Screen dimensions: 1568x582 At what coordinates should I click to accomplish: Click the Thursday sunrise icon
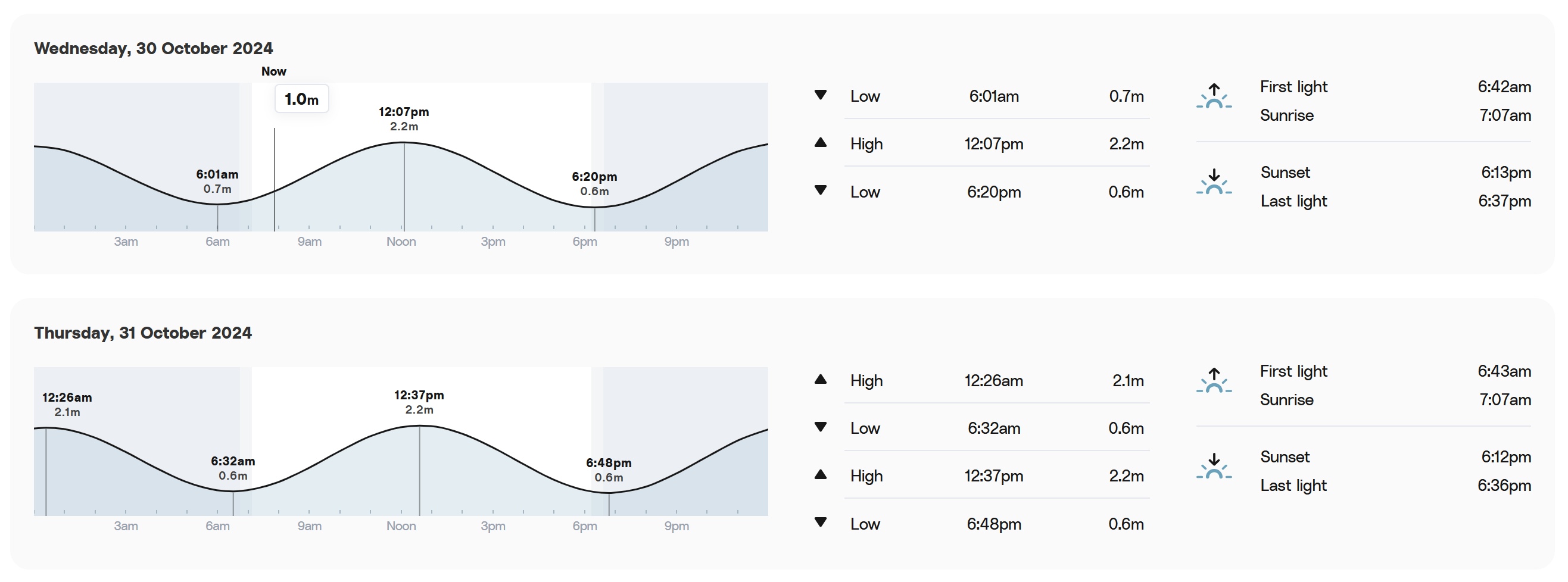[x=1214, y=381]
